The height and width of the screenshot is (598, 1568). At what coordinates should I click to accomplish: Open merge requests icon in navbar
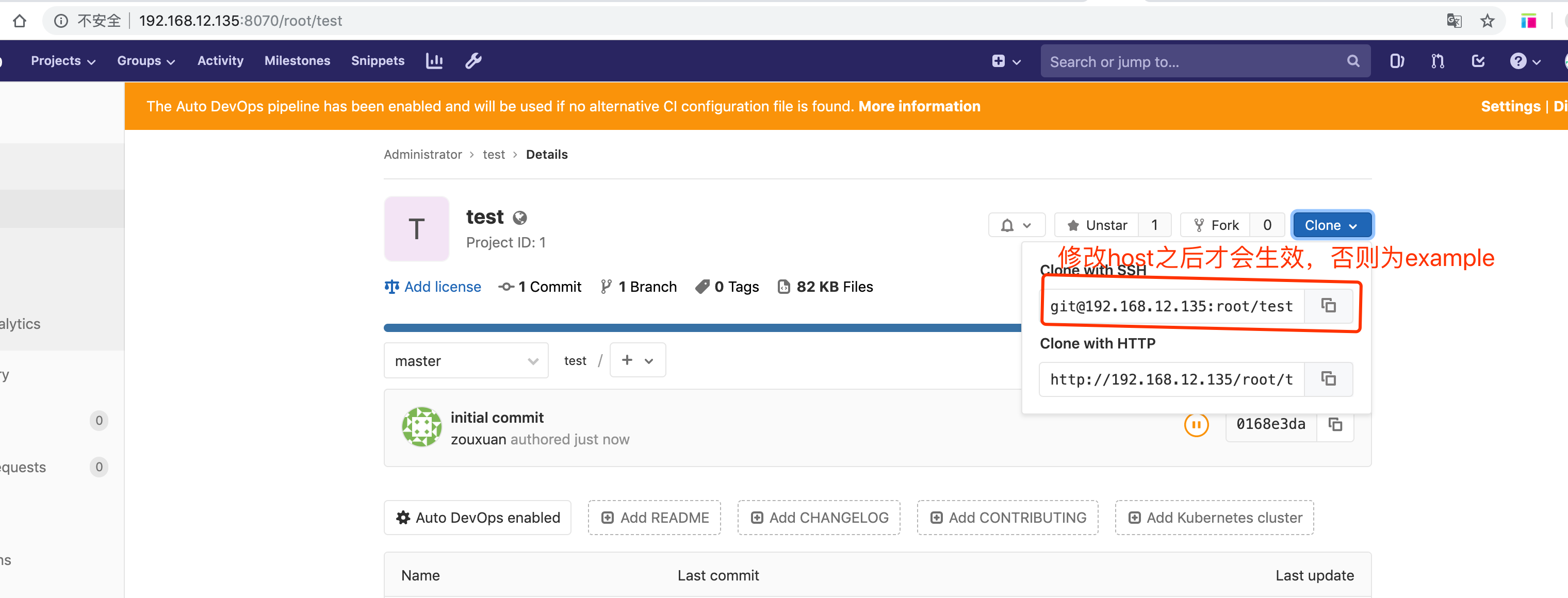1437,61
